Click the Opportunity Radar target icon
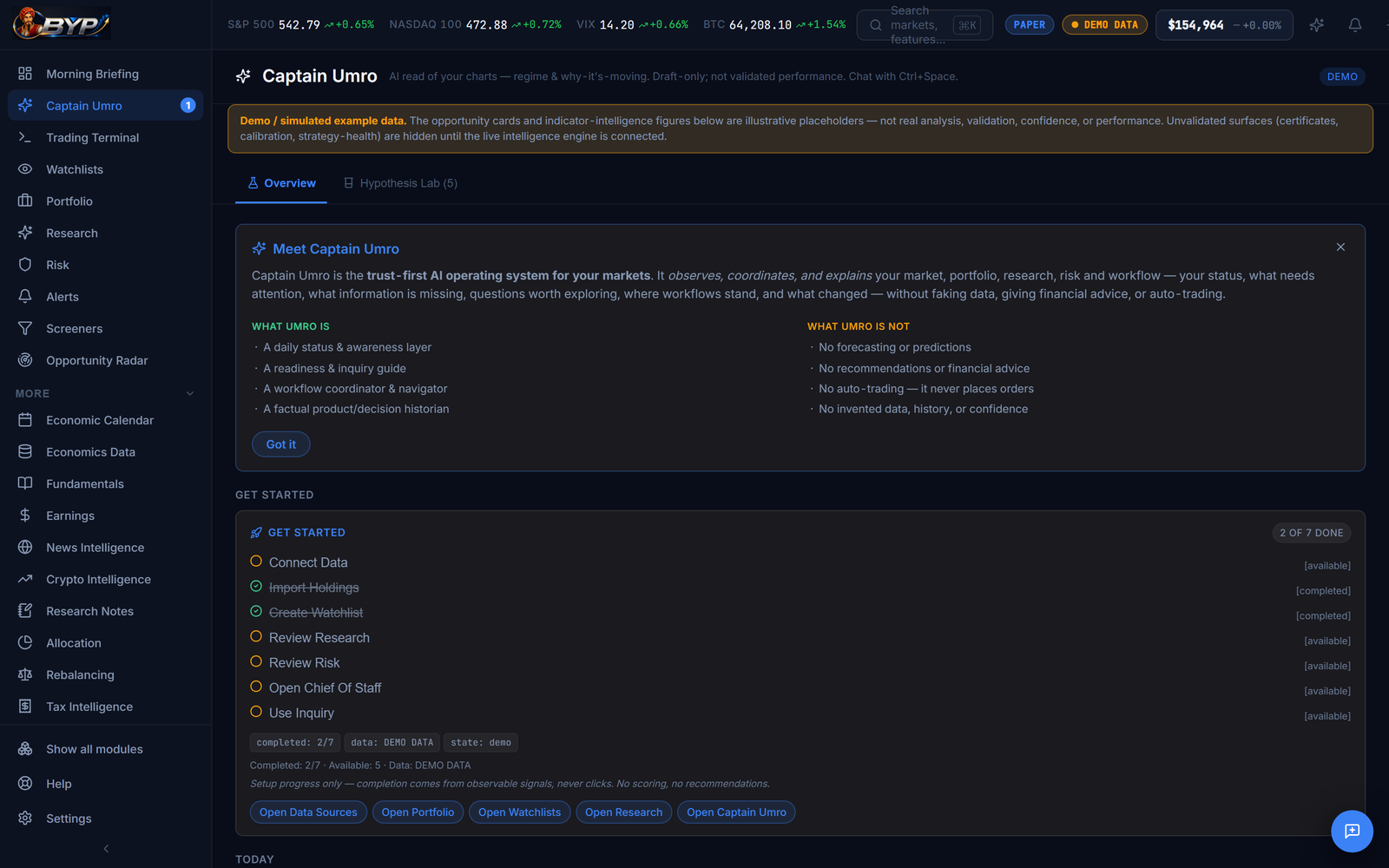This screenshot has width=1389, height=868. click(x=25, y=360)
